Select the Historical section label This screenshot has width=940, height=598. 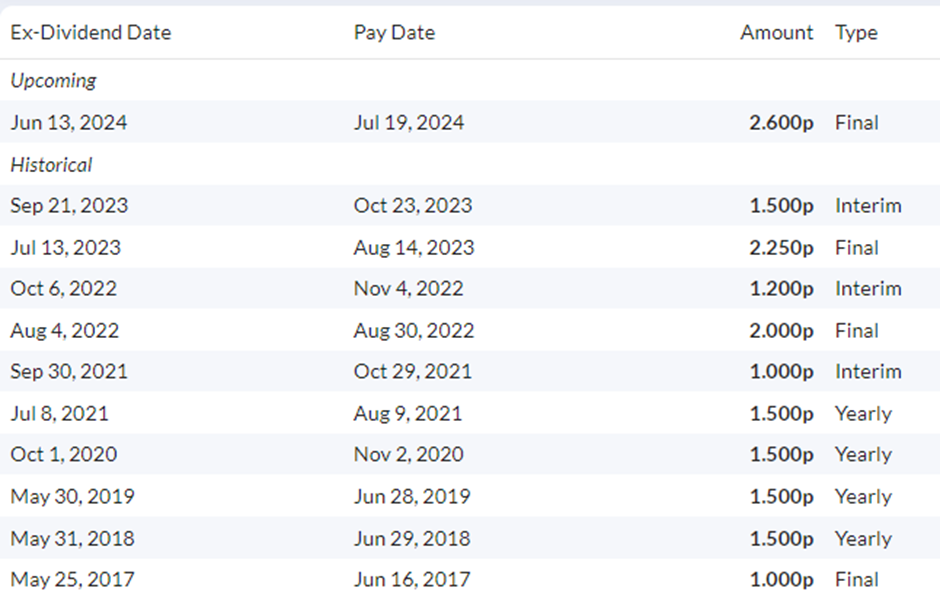52,165
